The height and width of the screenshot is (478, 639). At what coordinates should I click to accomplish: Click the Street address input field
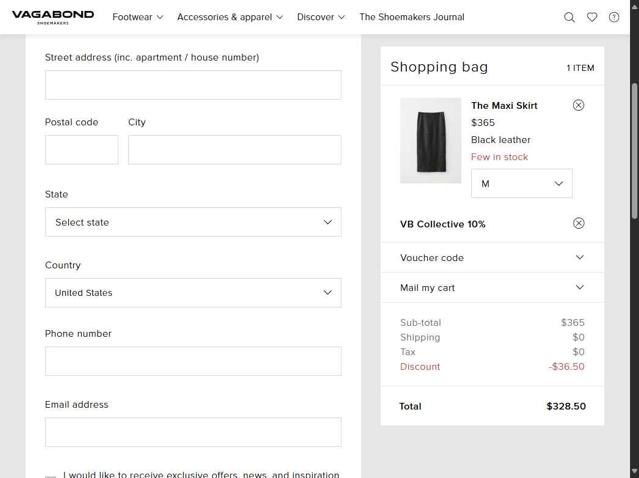point(193,85)
